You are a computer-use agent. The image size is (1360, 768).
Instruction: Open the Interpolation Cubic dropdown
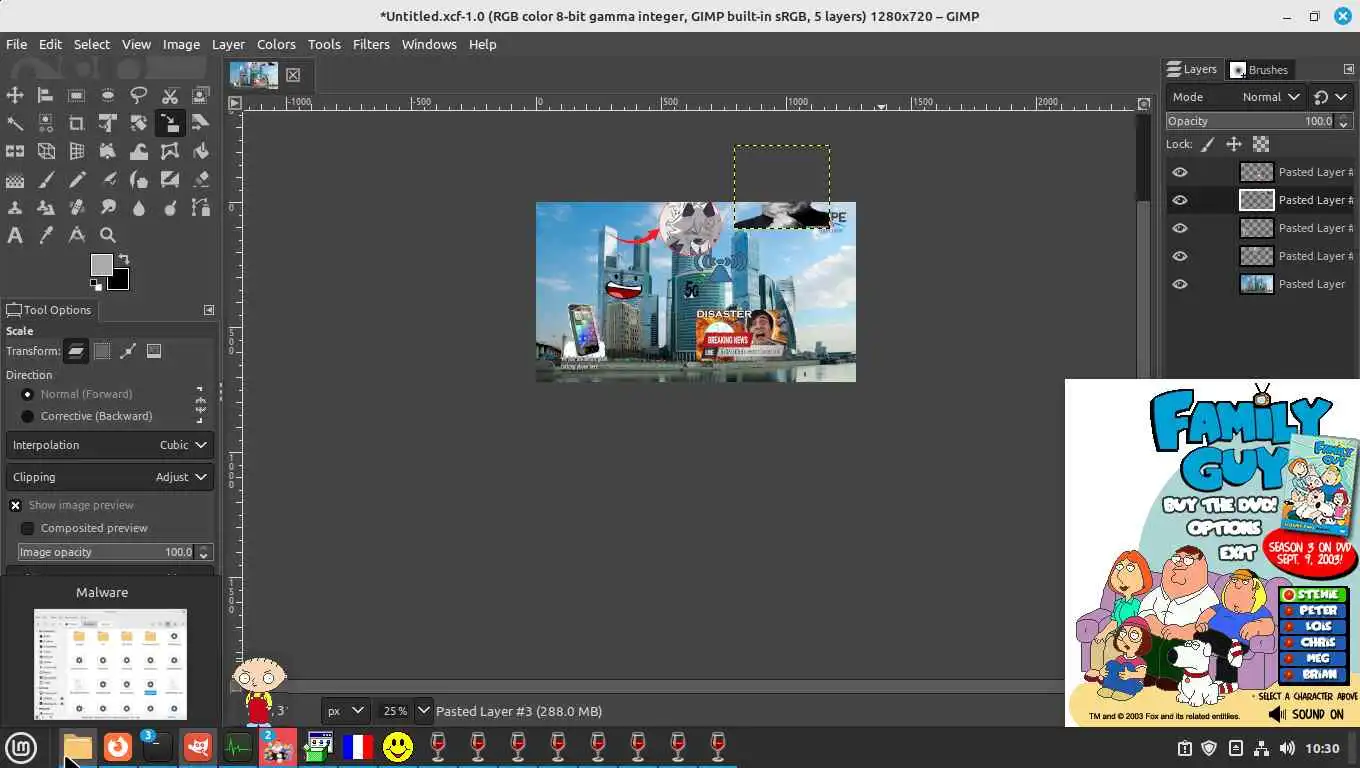(x=110, y=445)
